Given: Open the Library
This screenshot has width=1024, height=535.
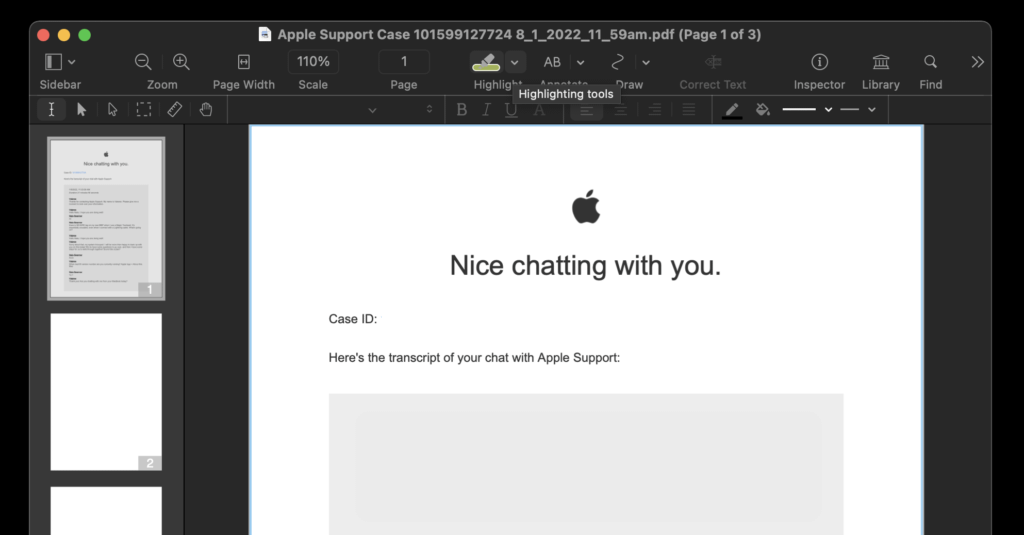Looking at the screenshot, I should click(x=881, y=61).
